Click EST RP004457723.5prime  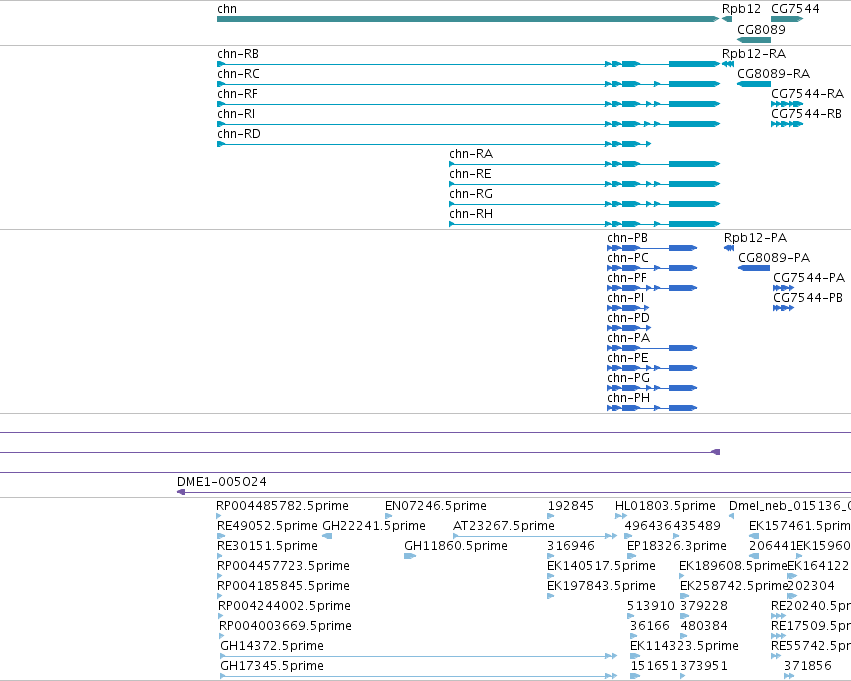[283, 567]
